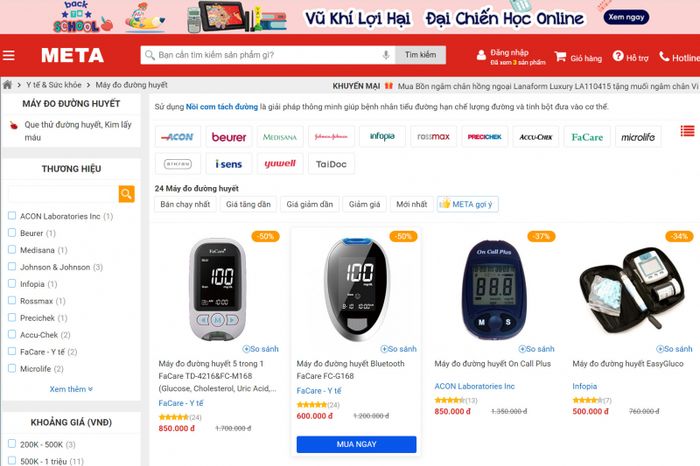Open the hamburger menu icon

(8, 55)
